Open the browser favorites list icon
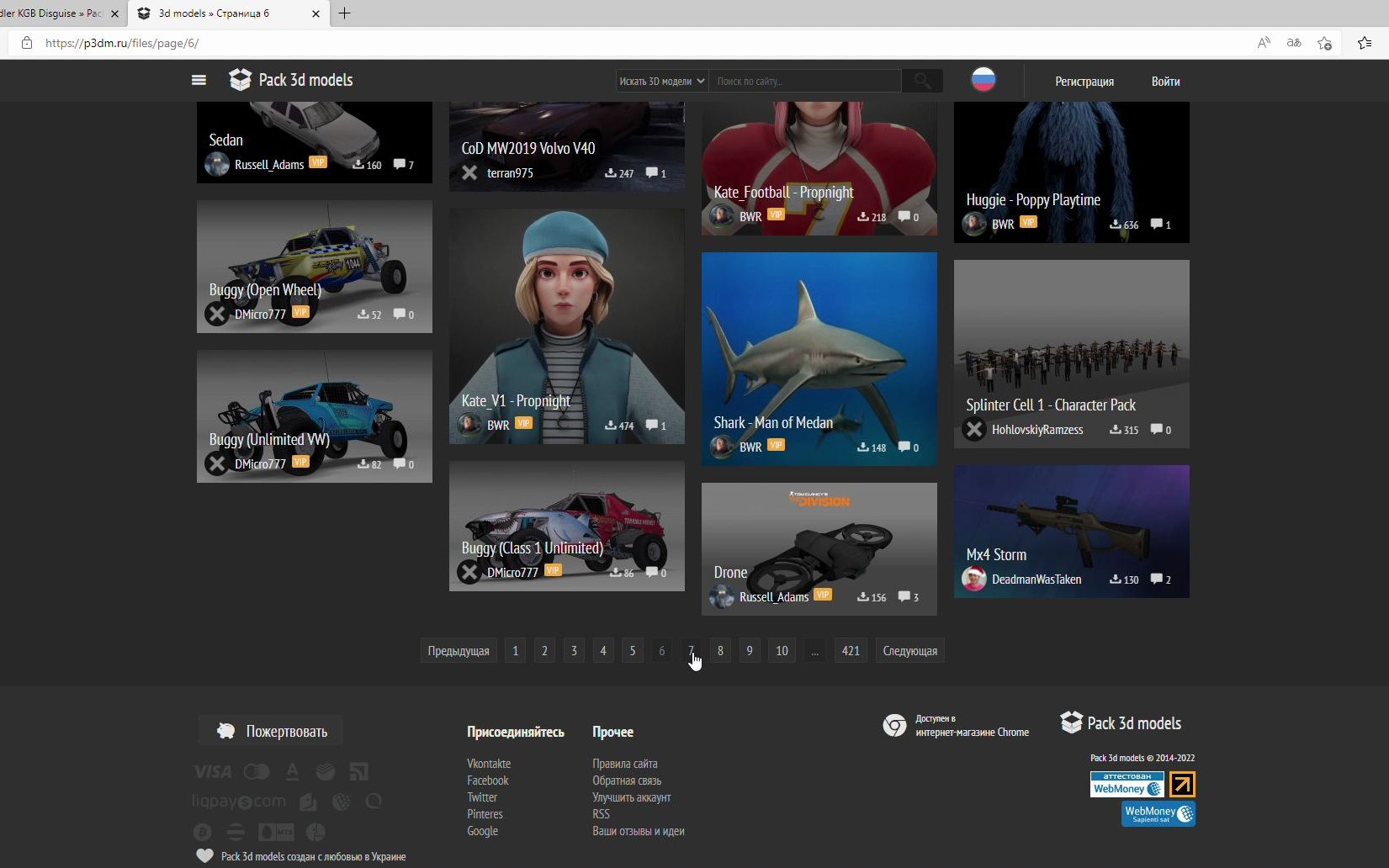1389x868 pixels. pyautogui.click(x=1365, y=43)
